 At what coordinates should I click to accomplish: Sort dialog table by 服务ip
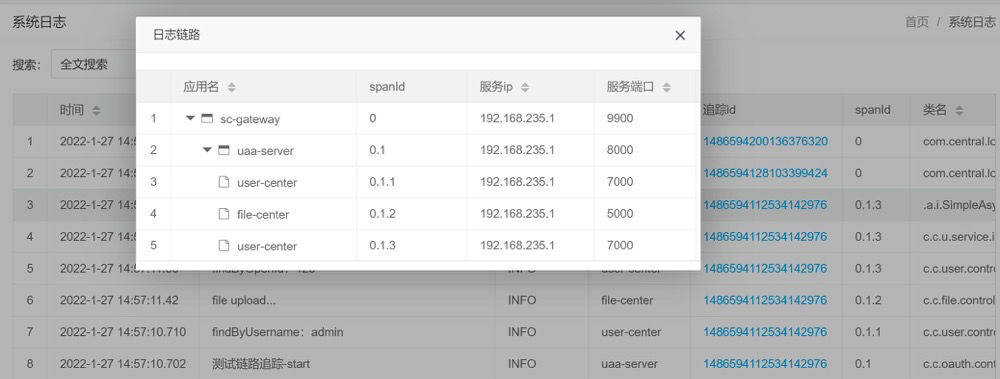(x=525, y=87)
